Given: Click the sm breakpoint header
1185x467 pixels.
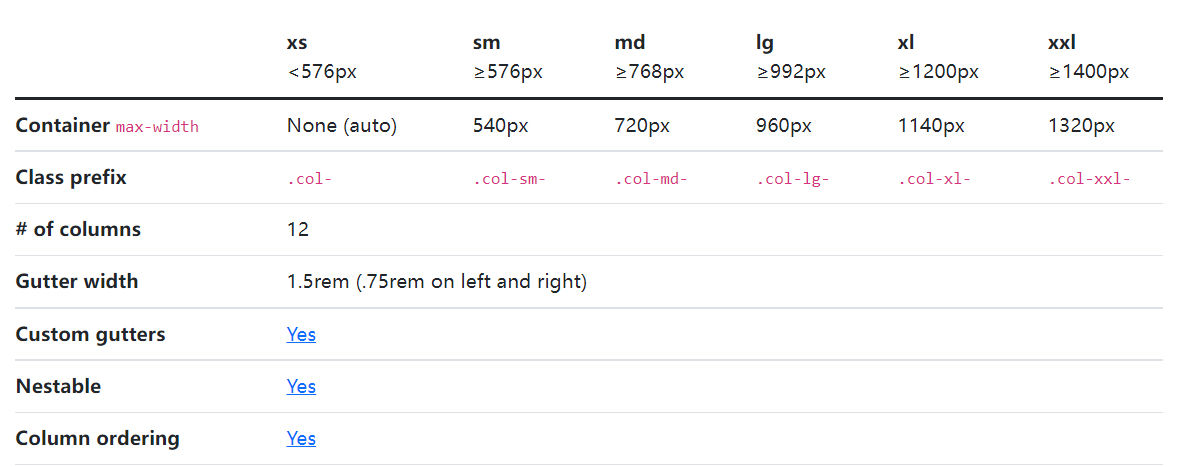Looking at the screenshot, I should pos(486,43).
